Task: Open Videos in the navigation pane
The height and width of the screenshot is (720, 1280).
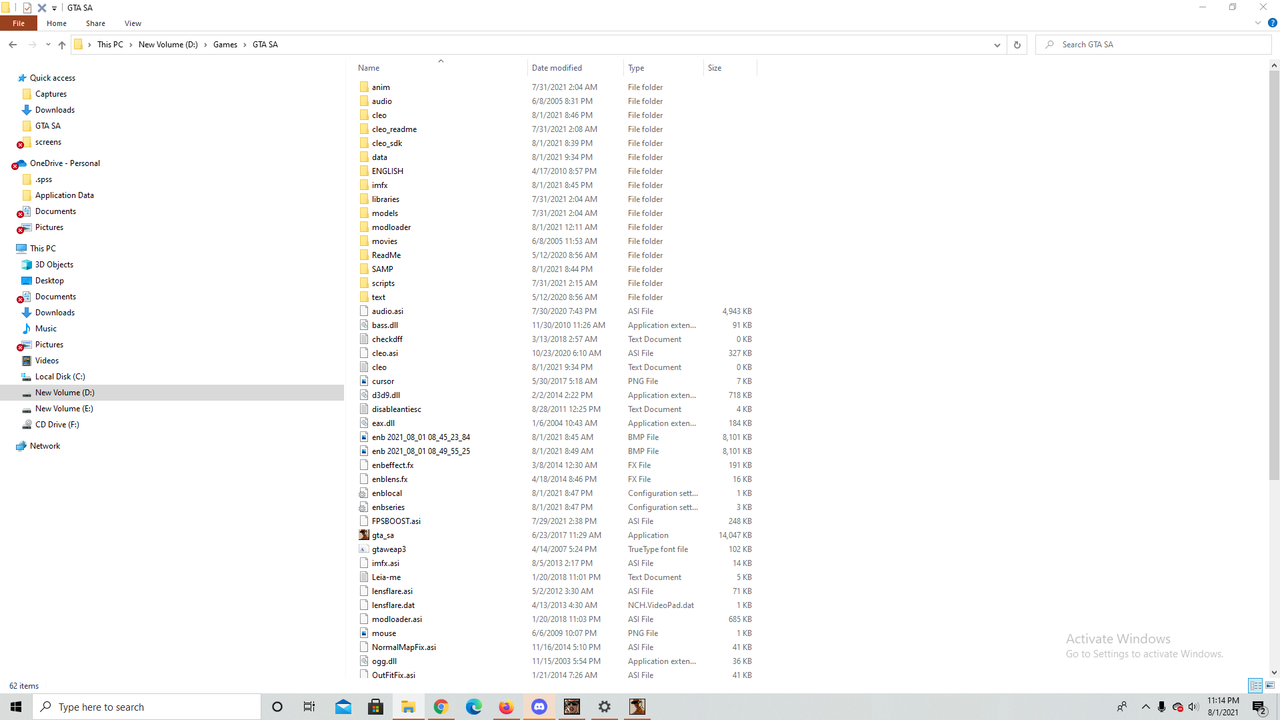Action: click(x=47, y=361)
